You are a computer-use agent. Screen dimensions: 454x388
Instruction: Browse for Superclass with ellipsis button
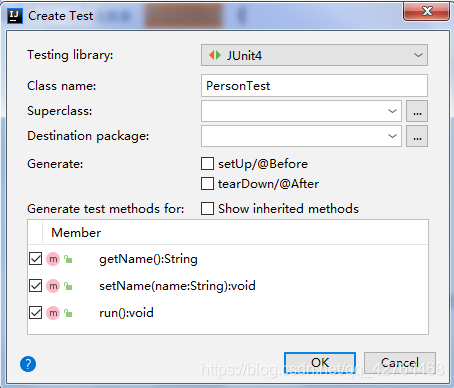coord(417,111)
